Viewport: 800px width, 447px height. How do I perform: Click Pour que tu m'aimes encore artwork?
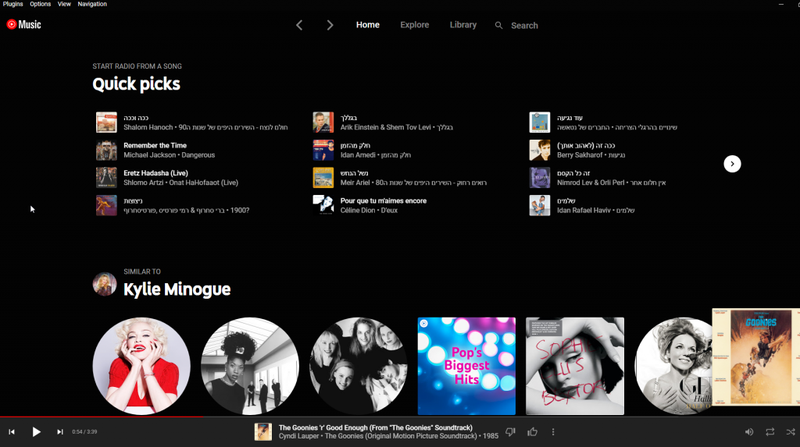323,205
